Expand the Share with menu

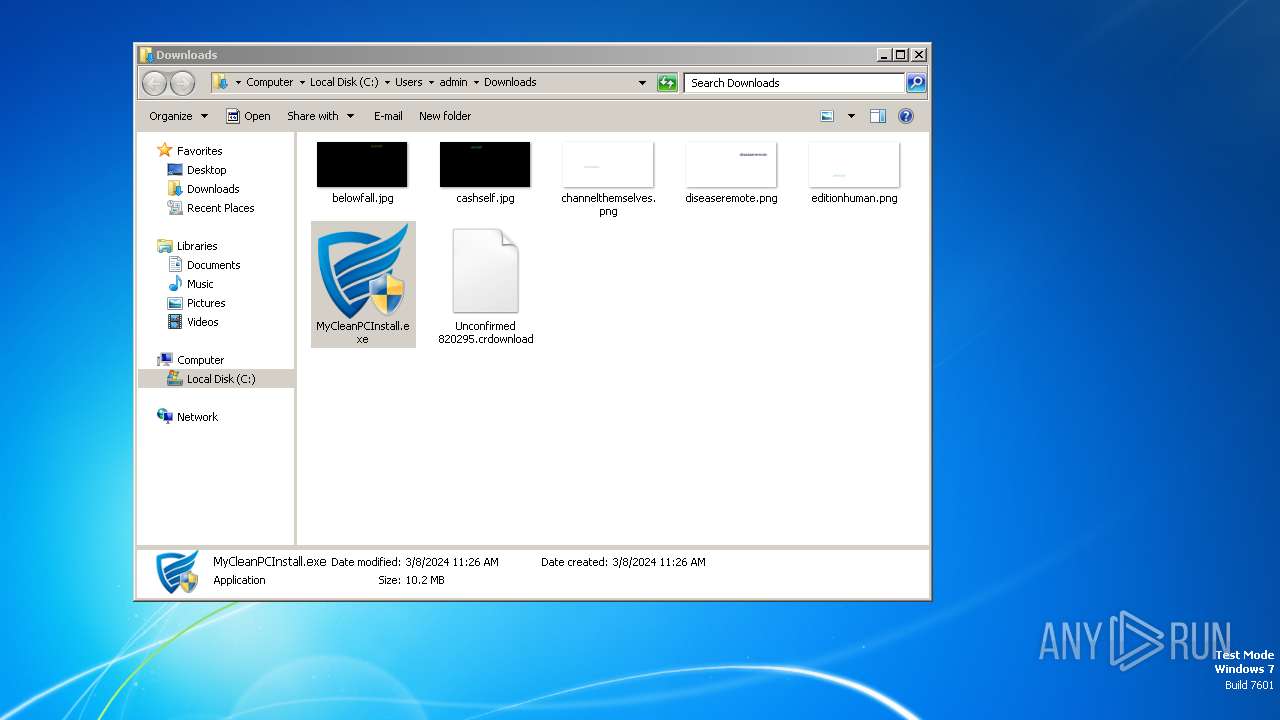[x=320, y=116]
